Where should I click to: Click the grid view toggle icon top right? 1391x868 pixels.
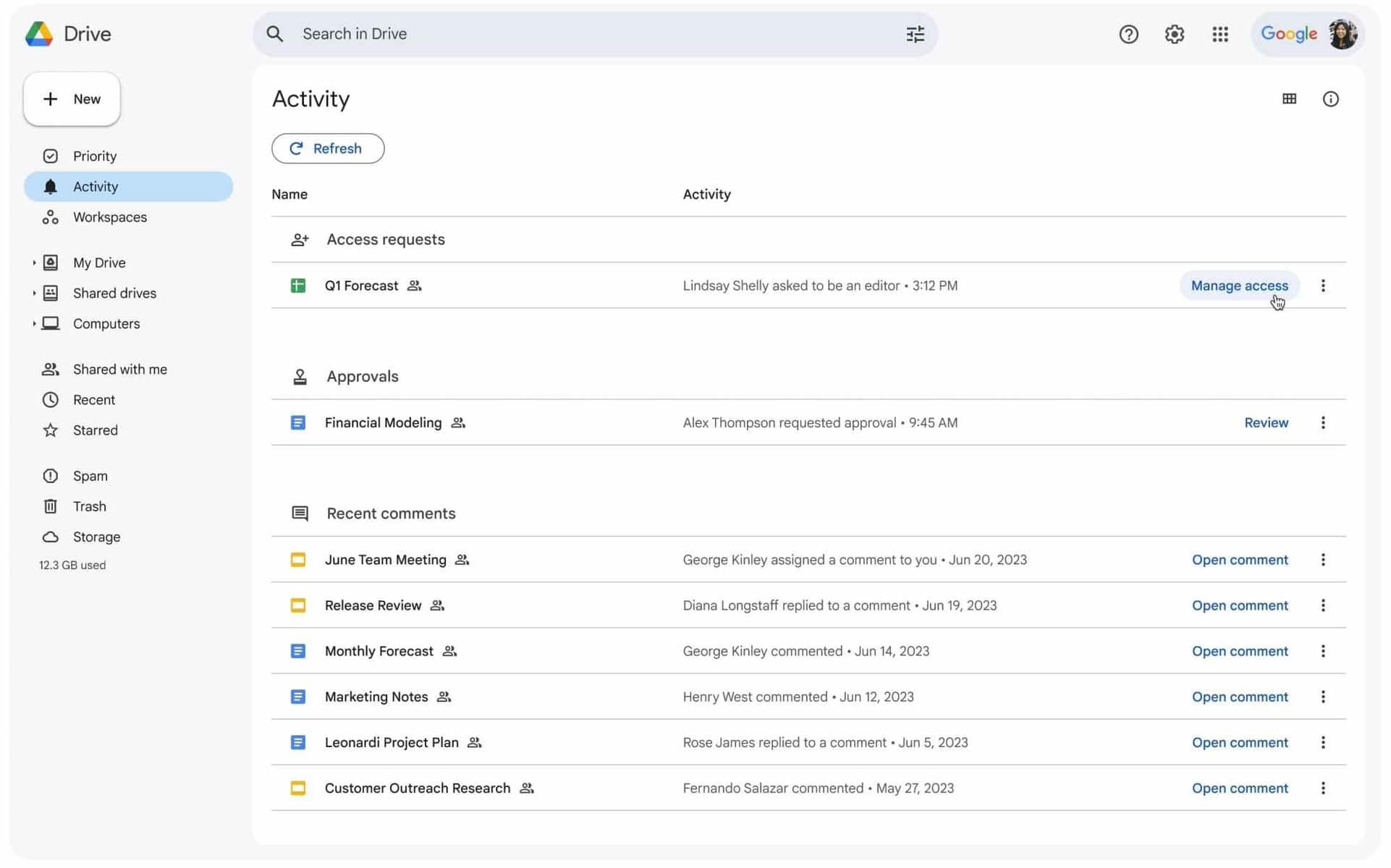1290,98
